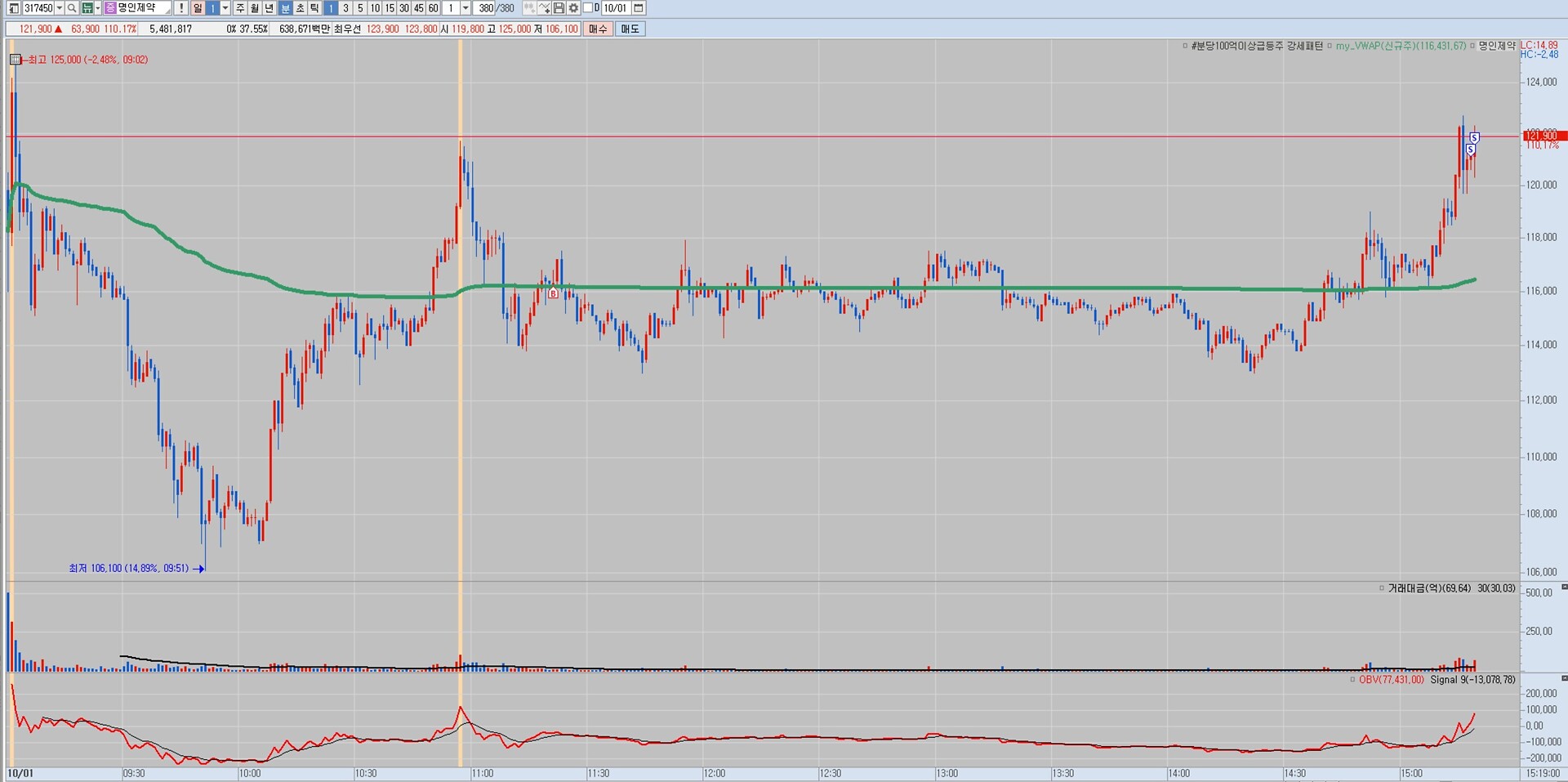Click the blue 1 button next to 일

(x=212, y=8)
